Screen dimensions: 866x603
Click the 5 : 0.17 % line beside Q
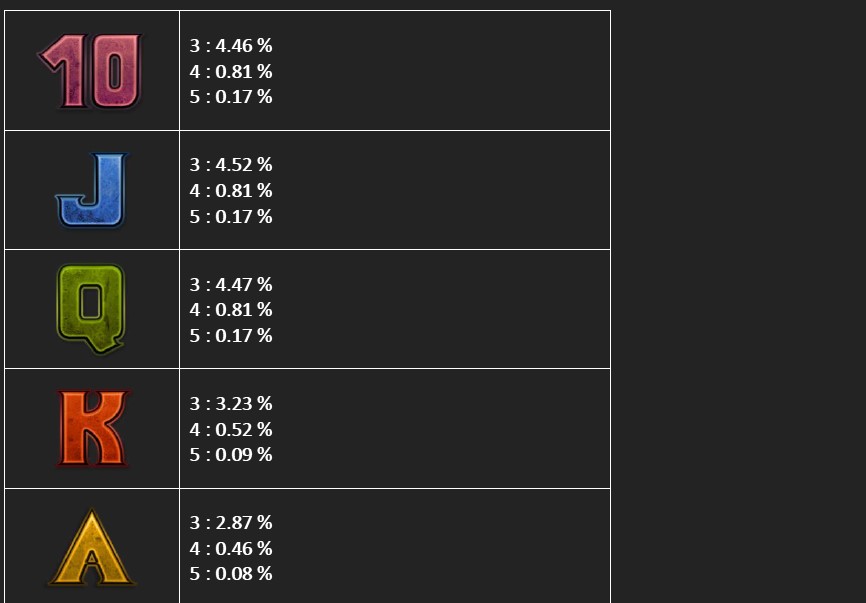(231, 335)
